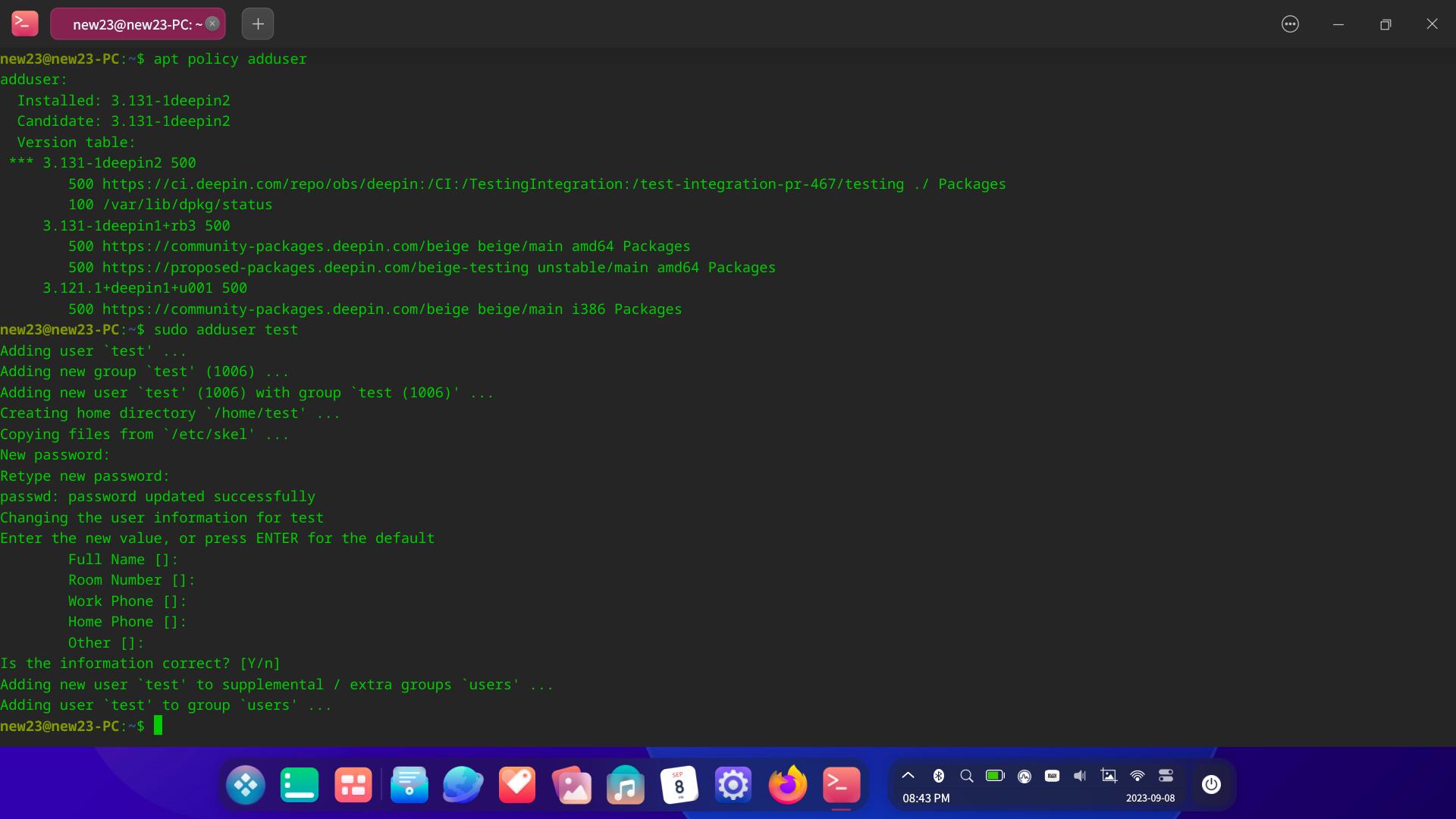Click the power button in the taskbar
Screen dimensions: 1456x819
[x=1211, y=784]
